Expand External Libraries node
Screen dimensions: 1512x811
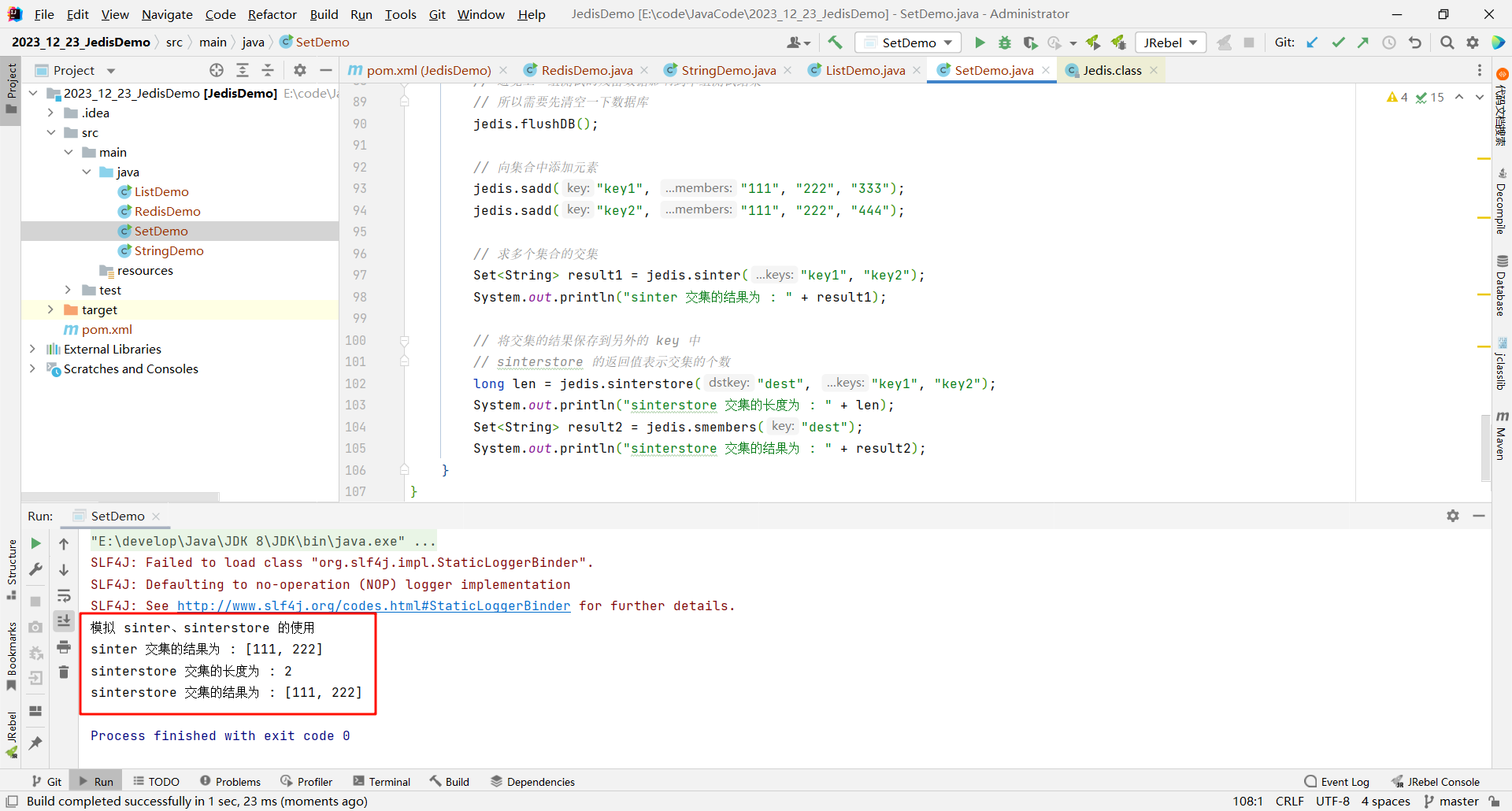tap(33, 349)
